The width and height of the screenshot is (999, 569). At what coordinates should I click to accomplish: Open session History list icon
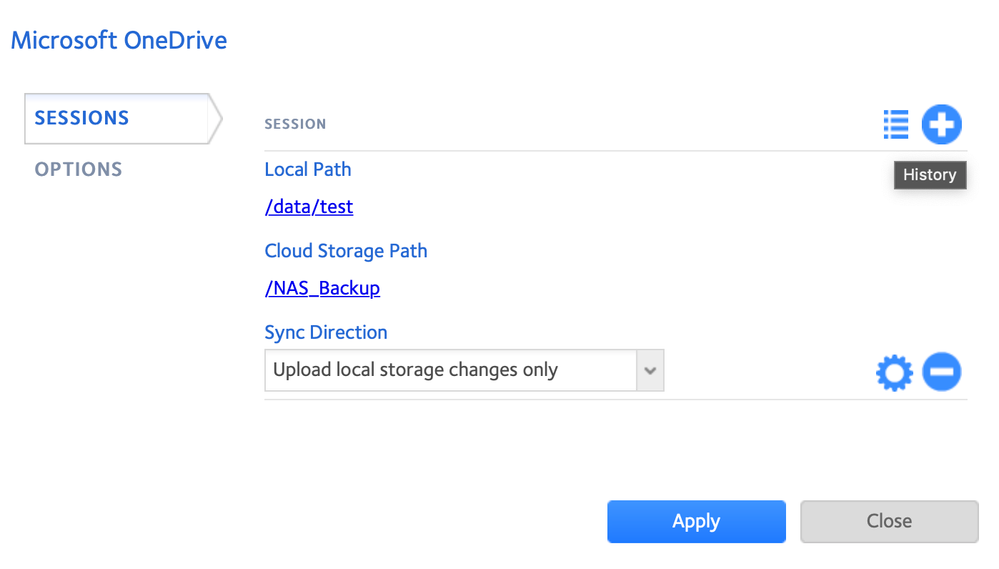[x=896, y=124]
